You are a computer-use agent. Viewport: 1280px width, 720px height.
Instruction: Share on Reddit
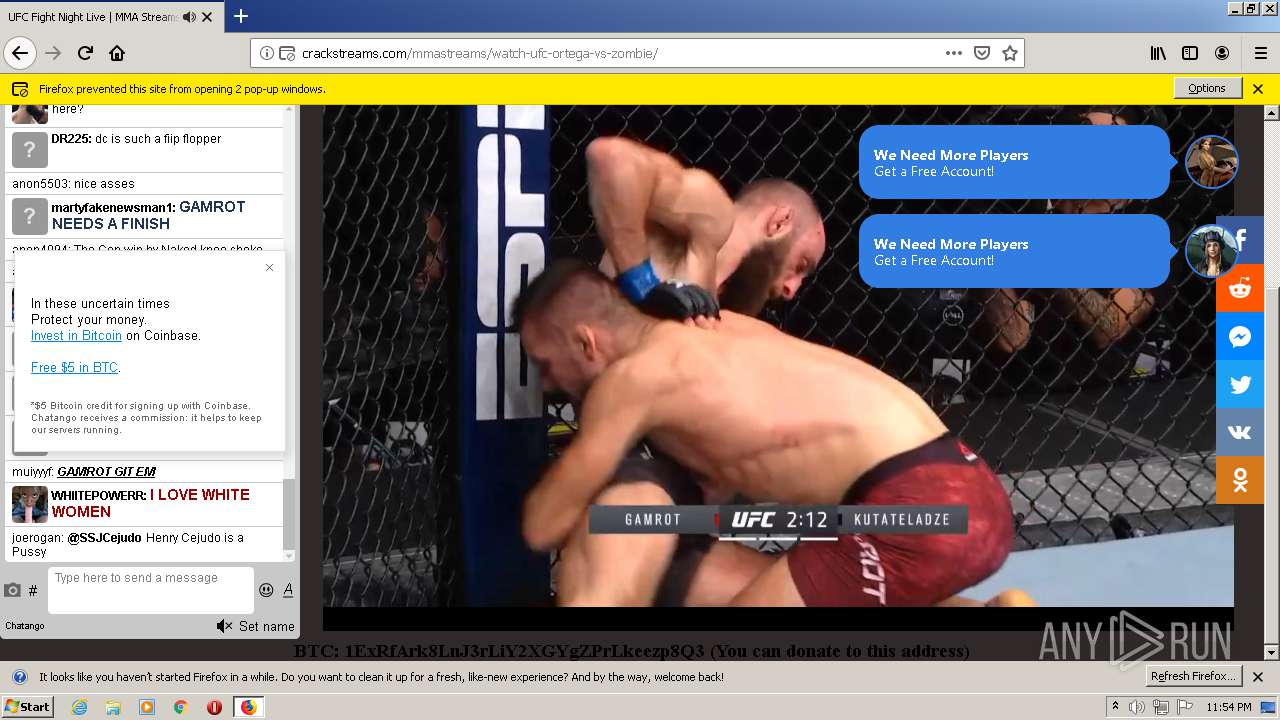click(x=1240, y=288)
